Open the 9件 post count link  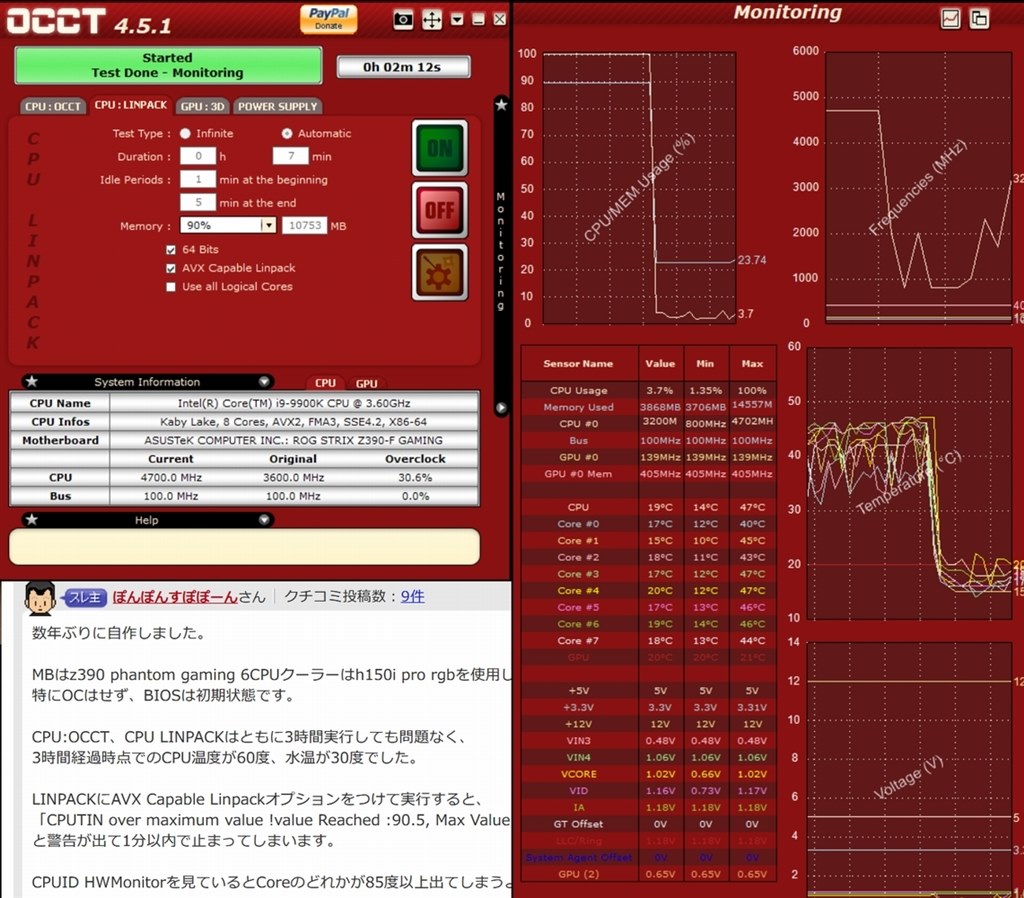click(412, 596)
